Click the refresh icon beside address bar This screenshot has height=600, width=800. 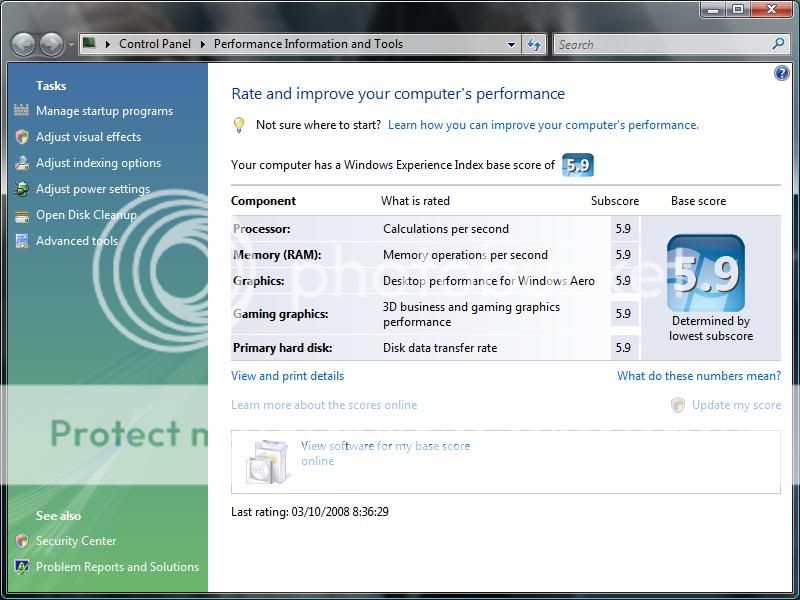[x=534, y=44]
